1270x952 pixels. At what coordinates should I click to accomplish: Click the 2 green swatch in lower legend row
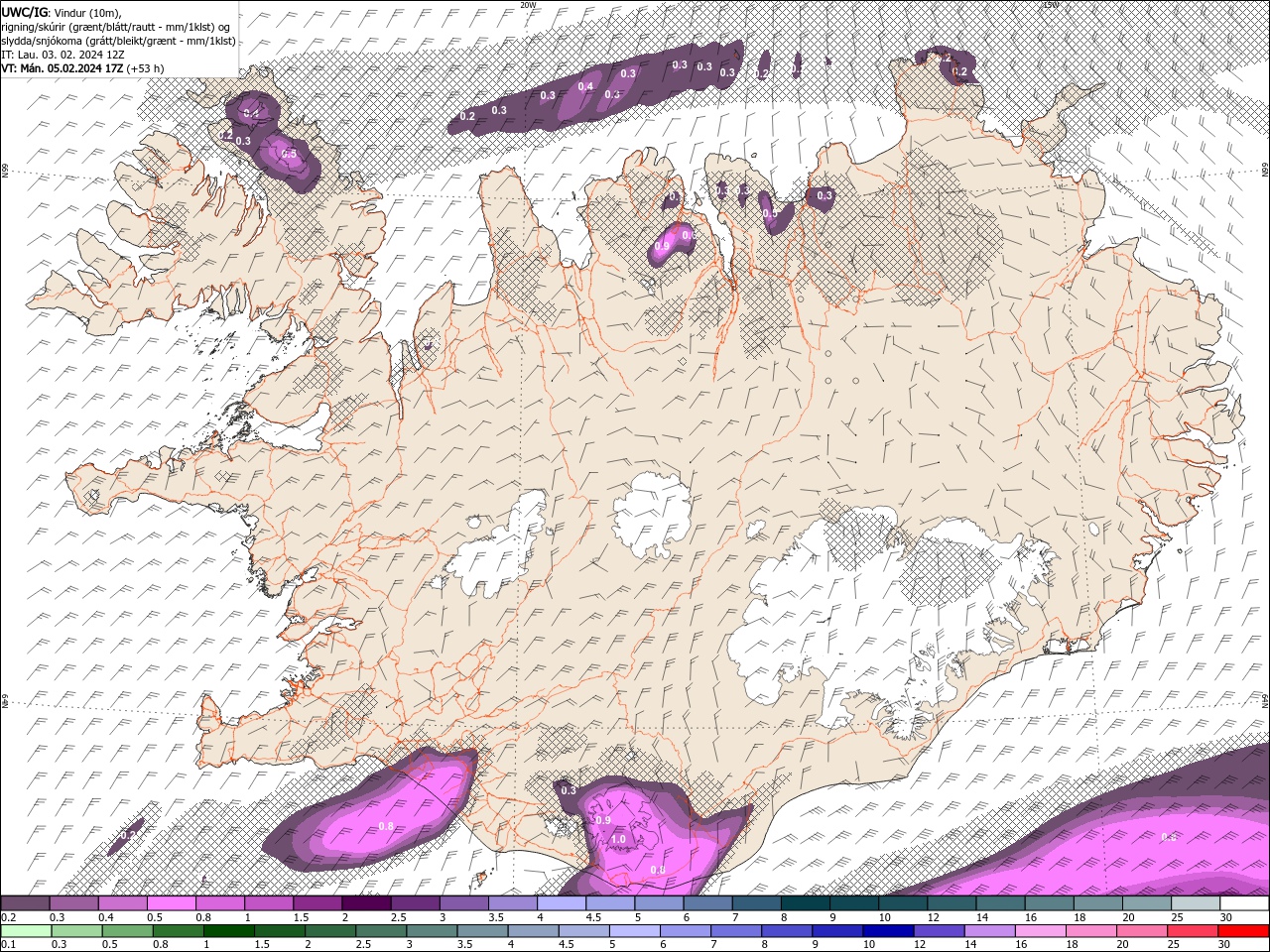[330, 931]
